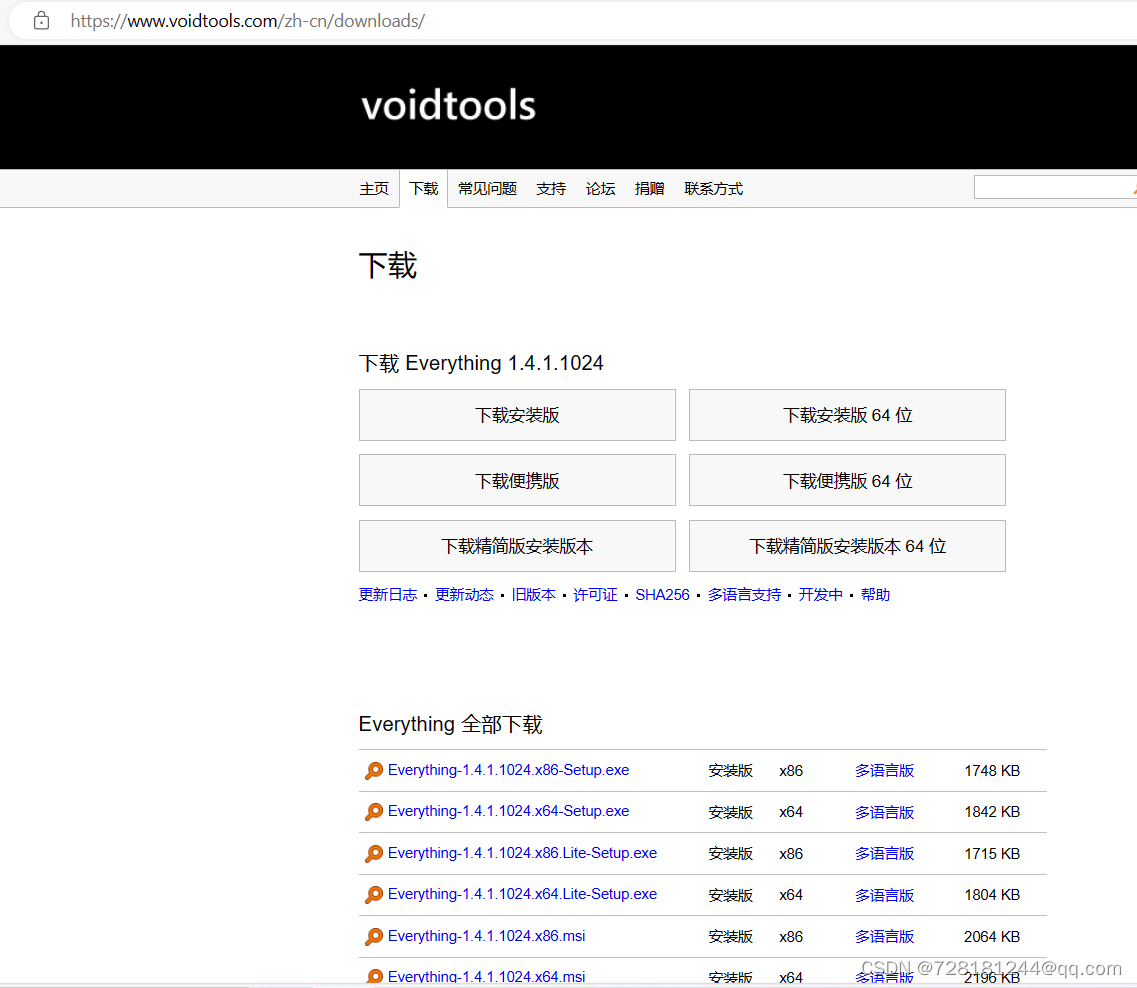
Task: Click the download icon beside Everything-1.4.1.1024.x86-Setup.exe
Action: (x=375, y=770)
